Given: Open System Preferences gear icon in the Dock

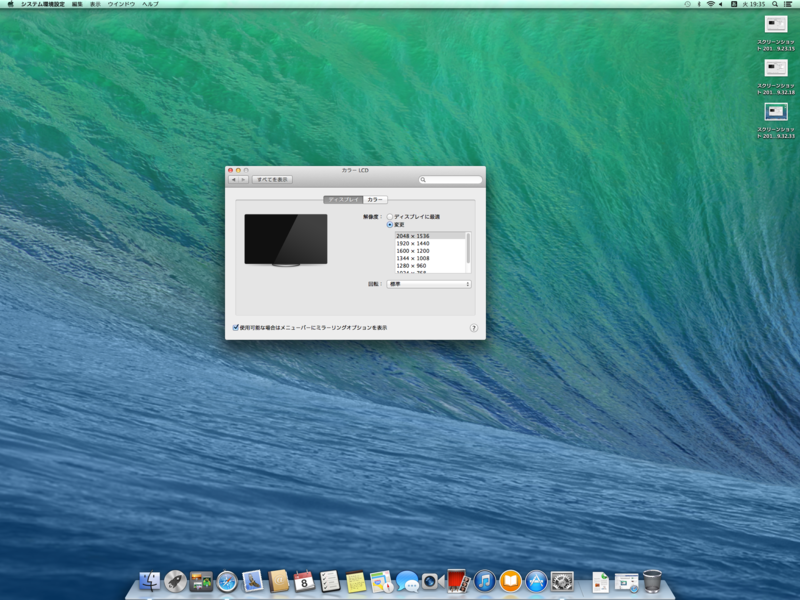Looking at the screenshot, I should (x=562, y=581).
